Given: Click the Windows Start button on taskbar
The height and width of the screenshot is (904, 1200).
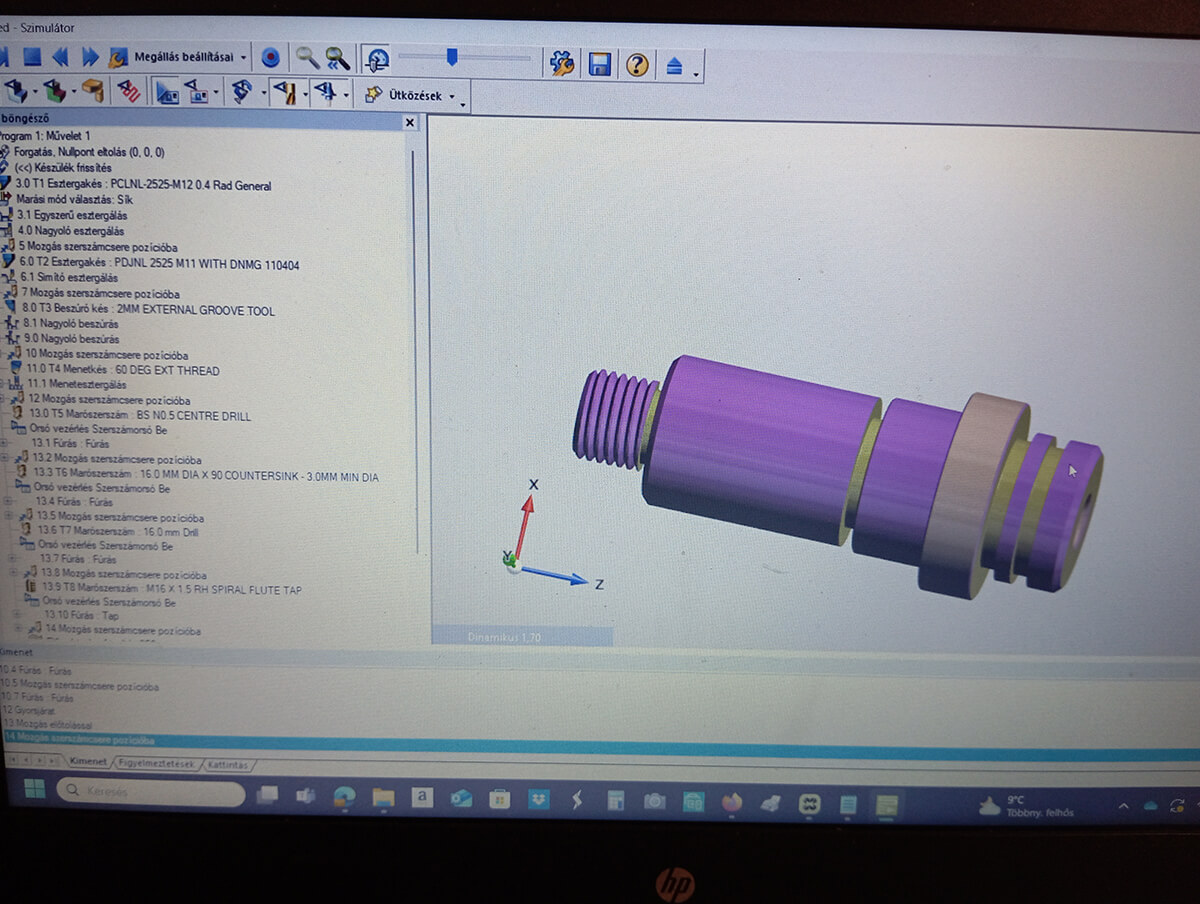Looking at the screenshot, I should (x=33, y=791).
